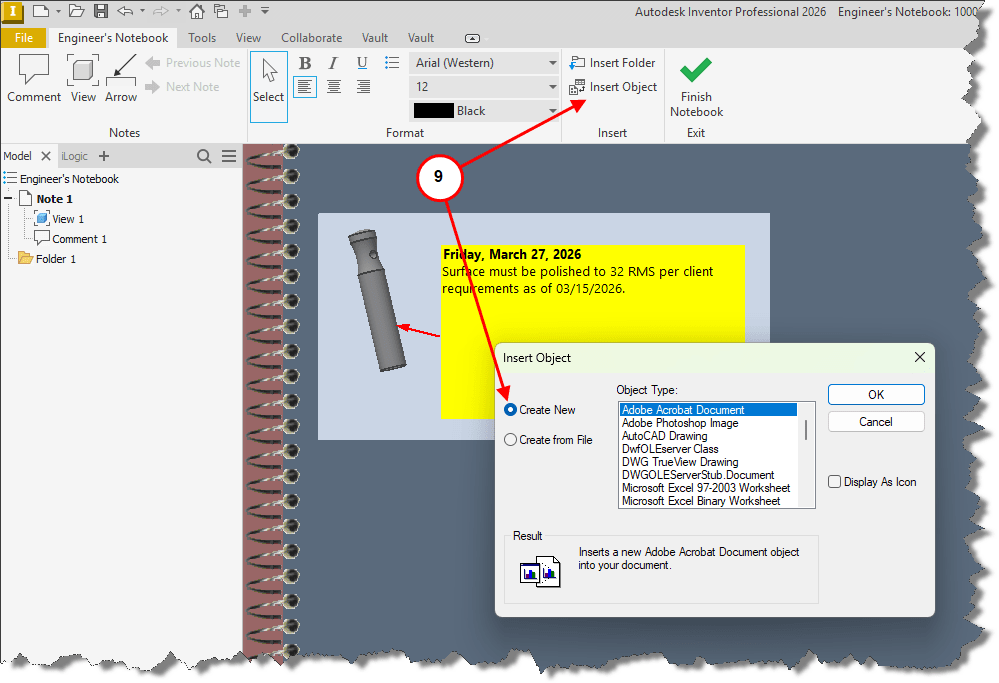
Task: Align text right
Action: [x=363, y=87]
